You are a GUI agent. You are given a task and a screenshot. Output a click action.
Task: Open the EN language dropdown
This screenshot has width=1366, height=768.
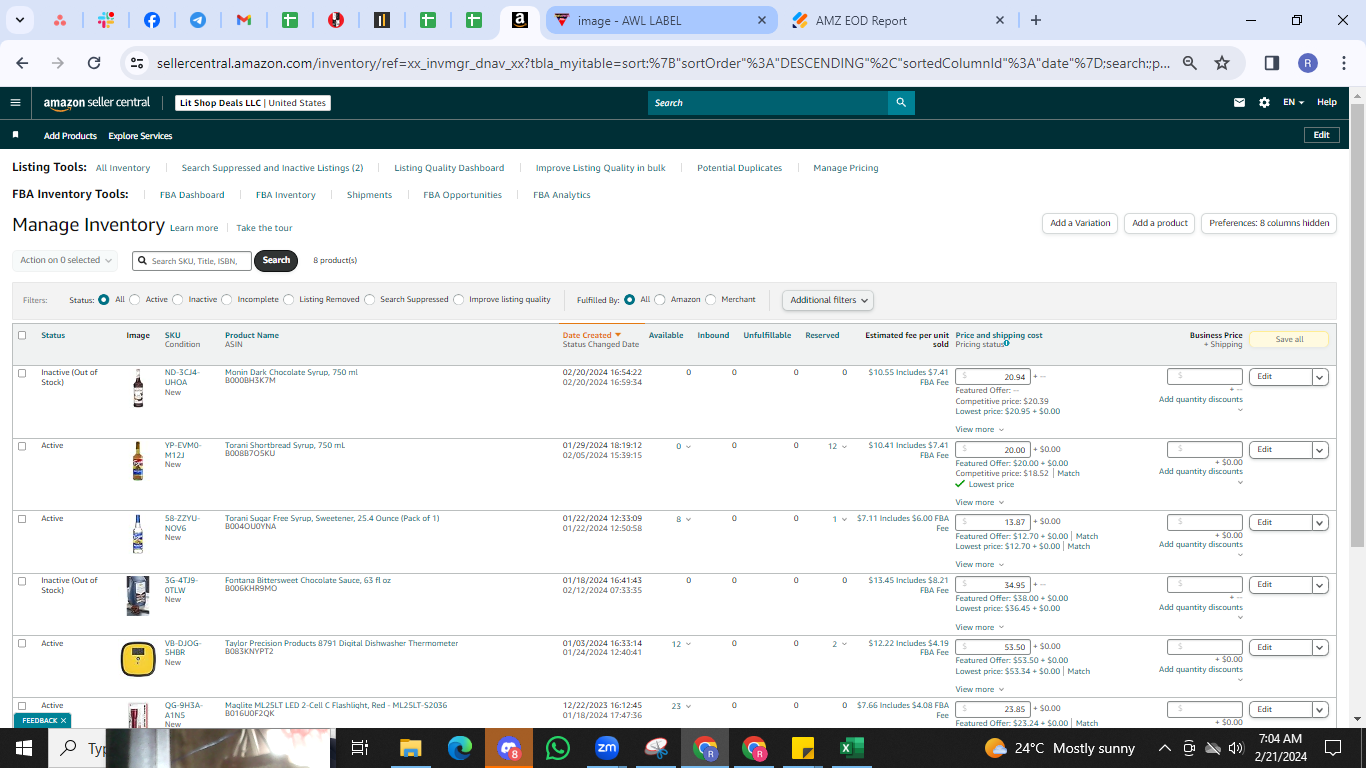point(1294,102)
